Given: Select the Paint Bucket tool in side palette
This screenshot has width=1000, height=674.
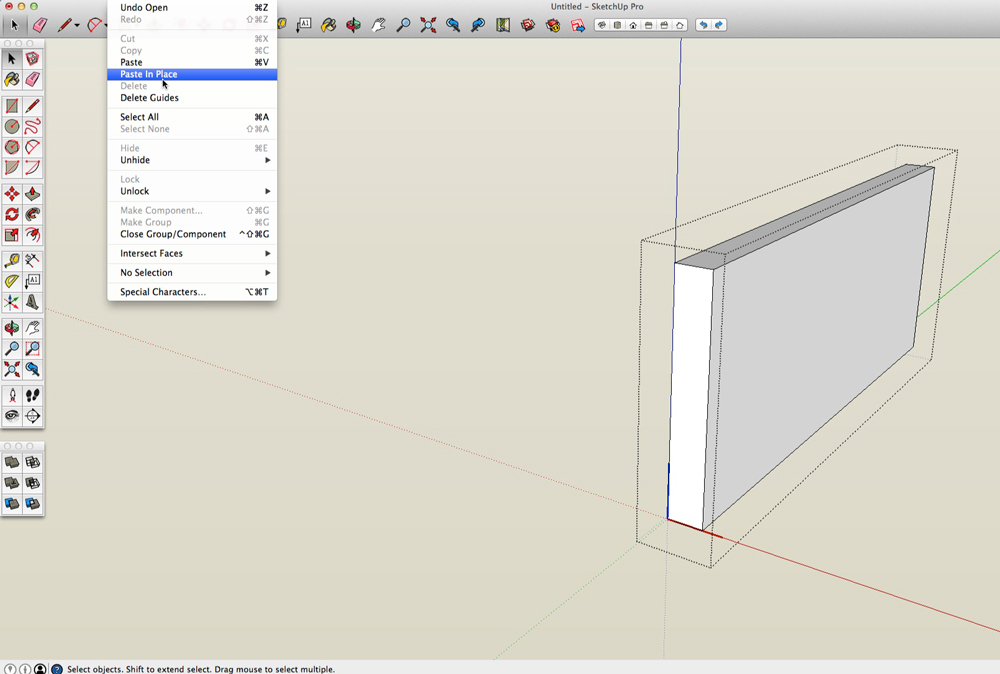Looking at the screenshot, I should coord(12,79).
